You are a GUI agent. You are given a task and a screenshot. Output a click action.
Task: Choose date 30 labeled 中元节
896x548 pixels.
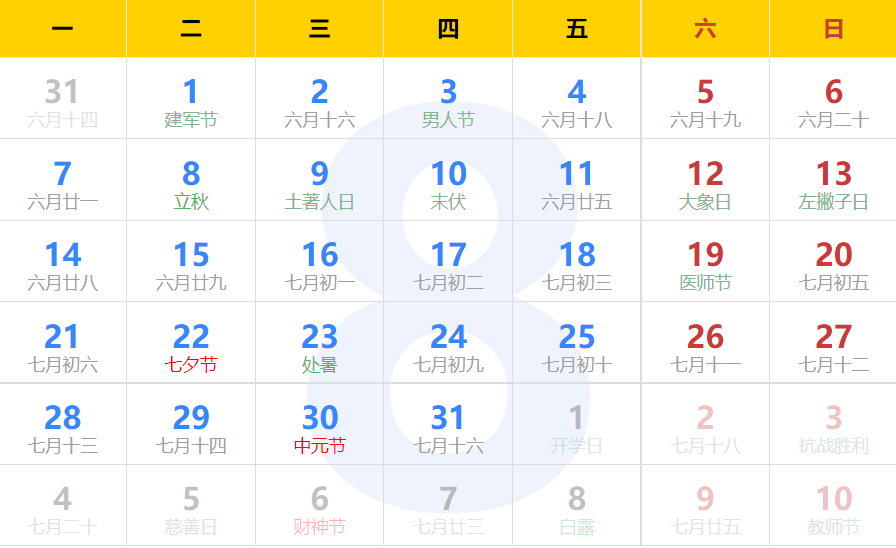[x=319, y=424]
